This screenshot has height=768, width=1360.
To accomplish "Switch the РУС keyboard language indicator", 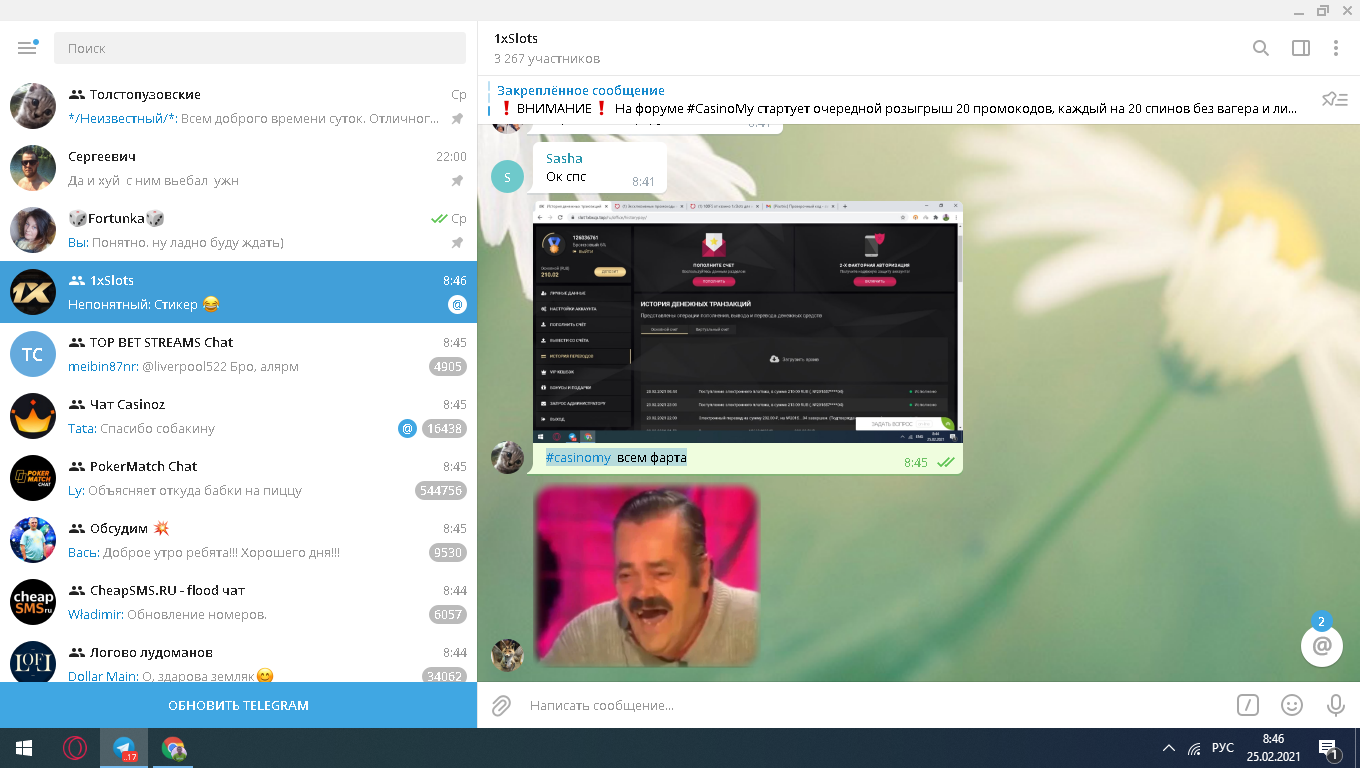I will point(1222,748).
